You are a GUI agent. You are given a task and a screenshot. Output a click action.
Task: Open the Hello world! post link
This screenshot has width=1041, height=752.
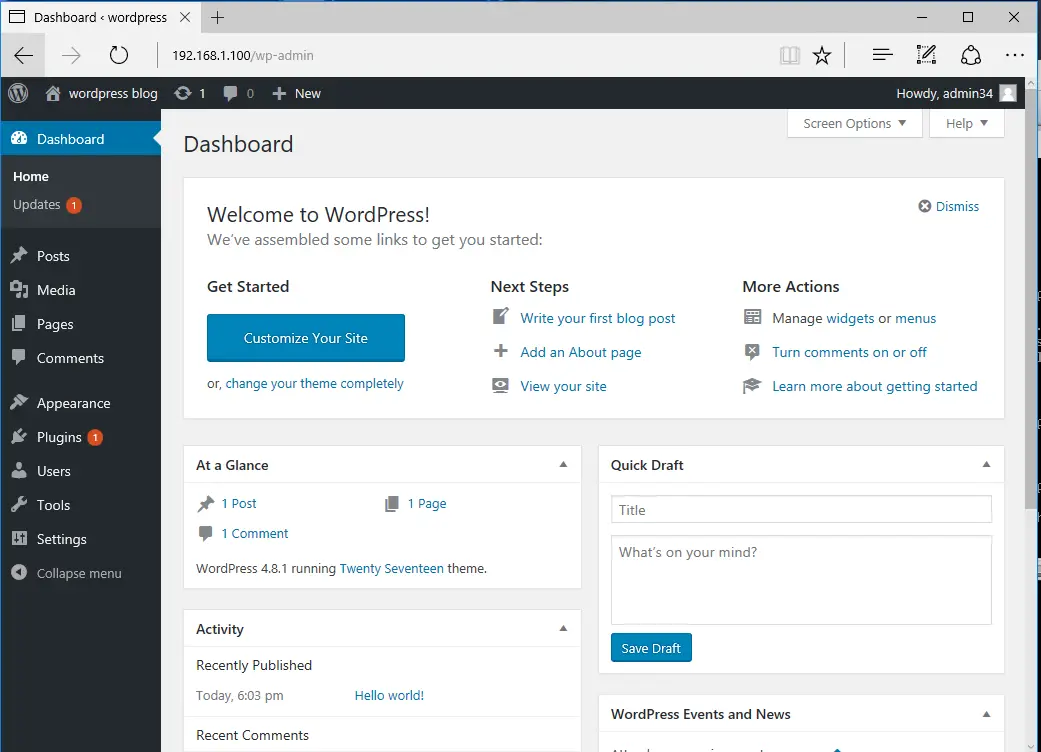389,695
